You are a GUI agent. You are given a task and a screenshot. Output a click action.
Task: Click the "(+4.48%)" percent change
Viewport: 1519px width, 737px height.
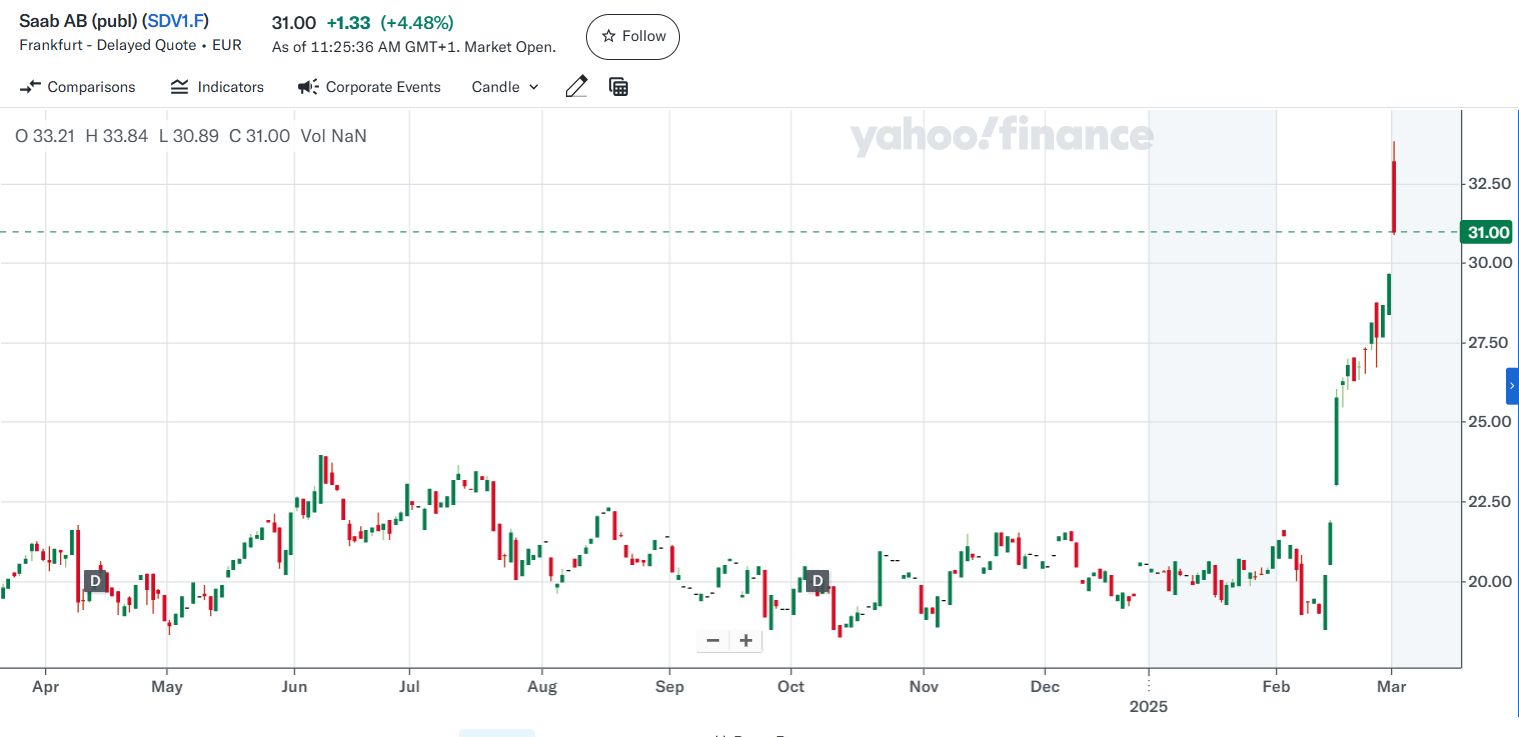[417, 23]
